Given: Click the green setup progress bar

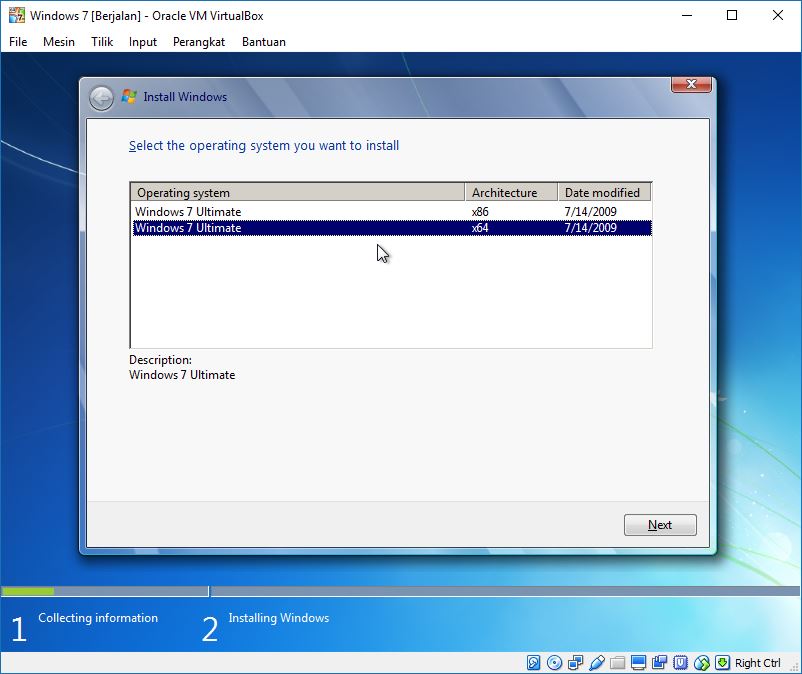Looking at the screenshot, I should (x=28, y=591).
